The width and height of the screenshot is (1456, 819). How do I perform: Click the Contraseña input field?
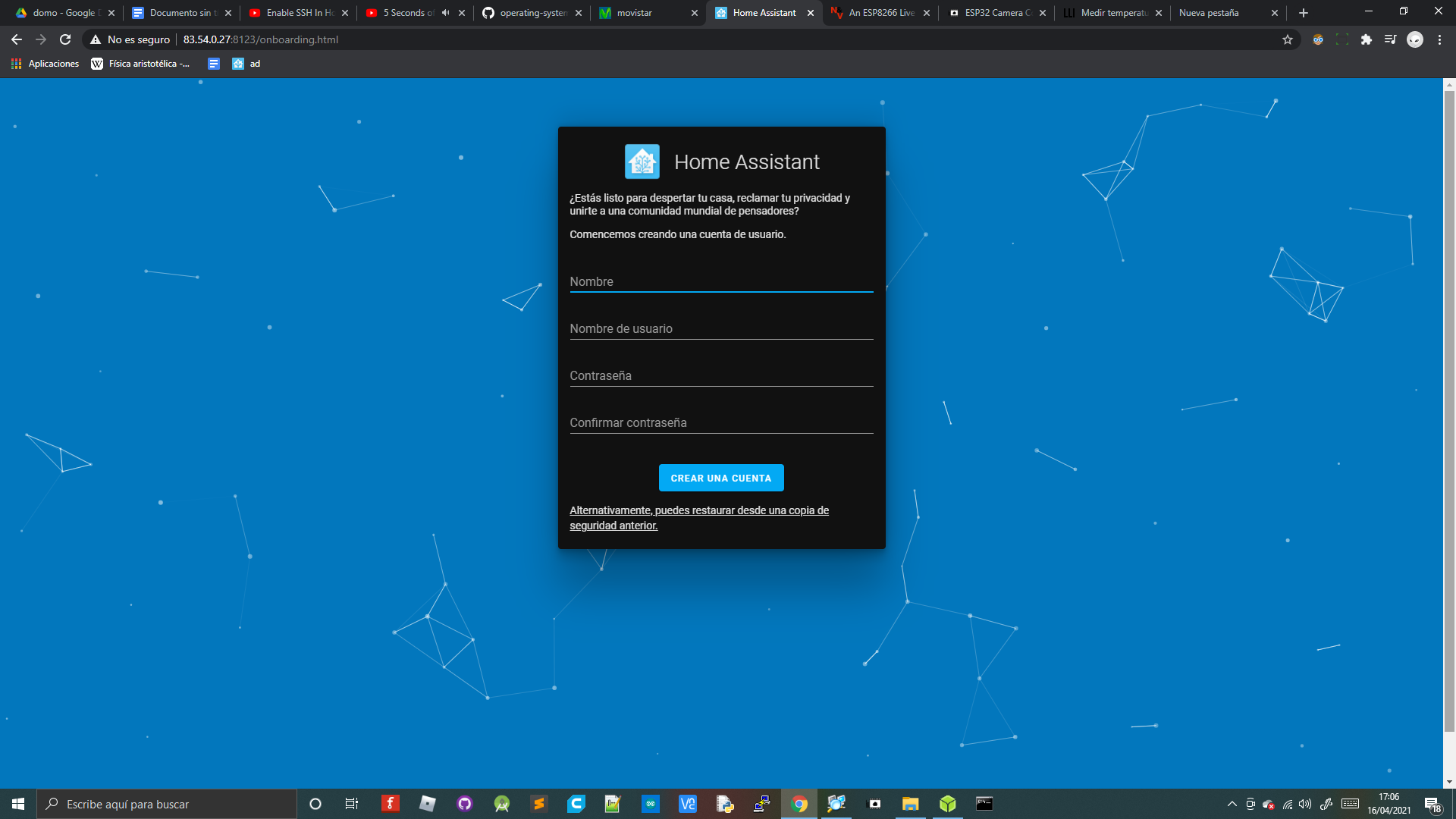(x=720, y=375)
